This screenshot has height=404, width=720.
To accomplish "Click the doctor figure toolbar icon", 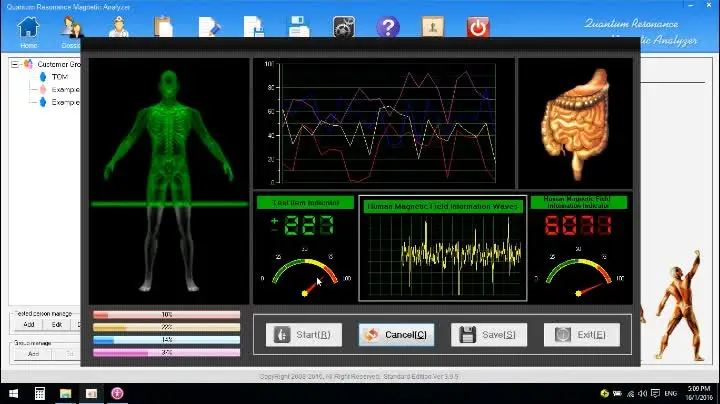I will [118, 27].
